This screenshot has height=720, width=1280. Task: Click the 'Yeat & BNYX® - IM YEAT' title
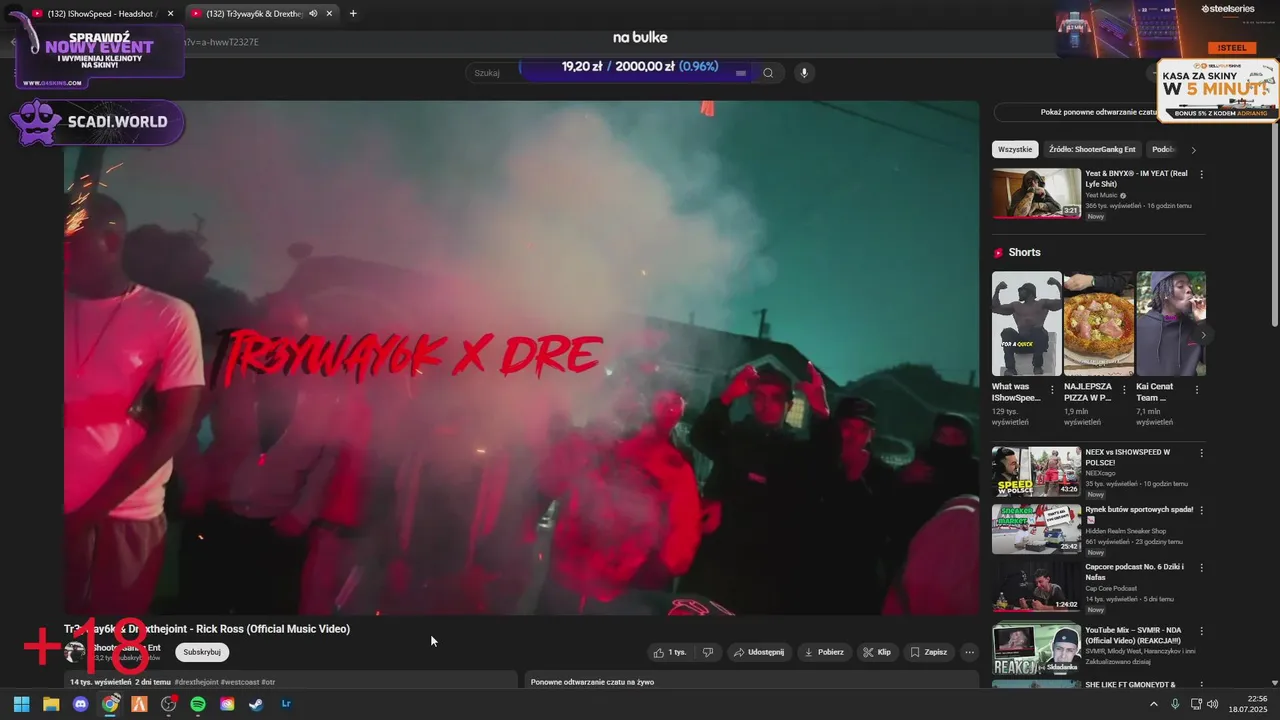pos(1137,178)
